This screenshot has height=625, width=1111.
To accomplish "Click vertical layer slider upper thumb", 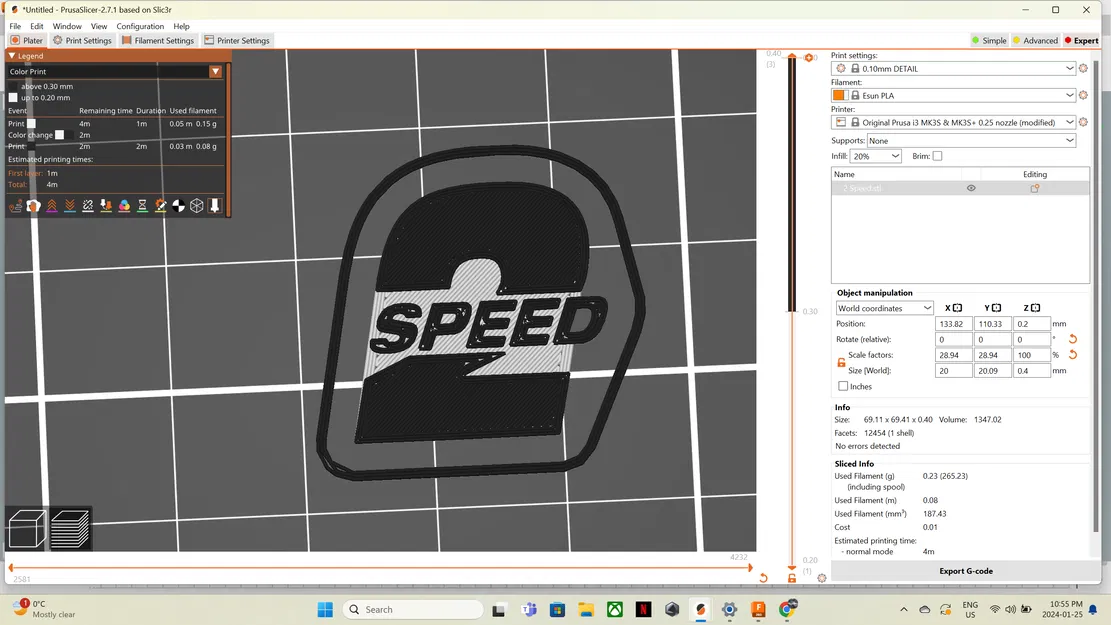I will click(792, 57).
